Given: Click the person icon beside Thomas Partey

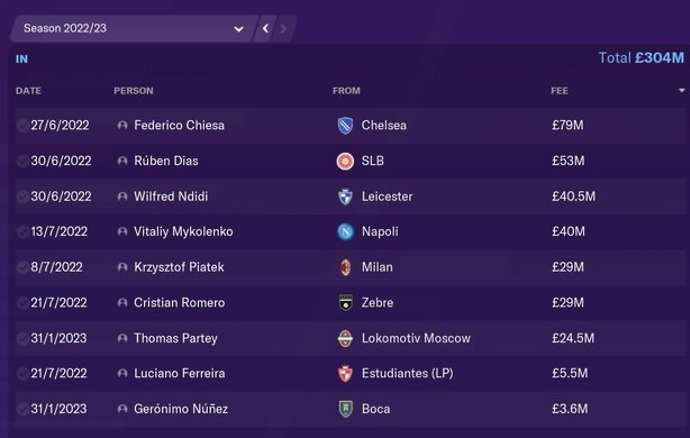Looking at the screenshot, I should pos(122,338).
